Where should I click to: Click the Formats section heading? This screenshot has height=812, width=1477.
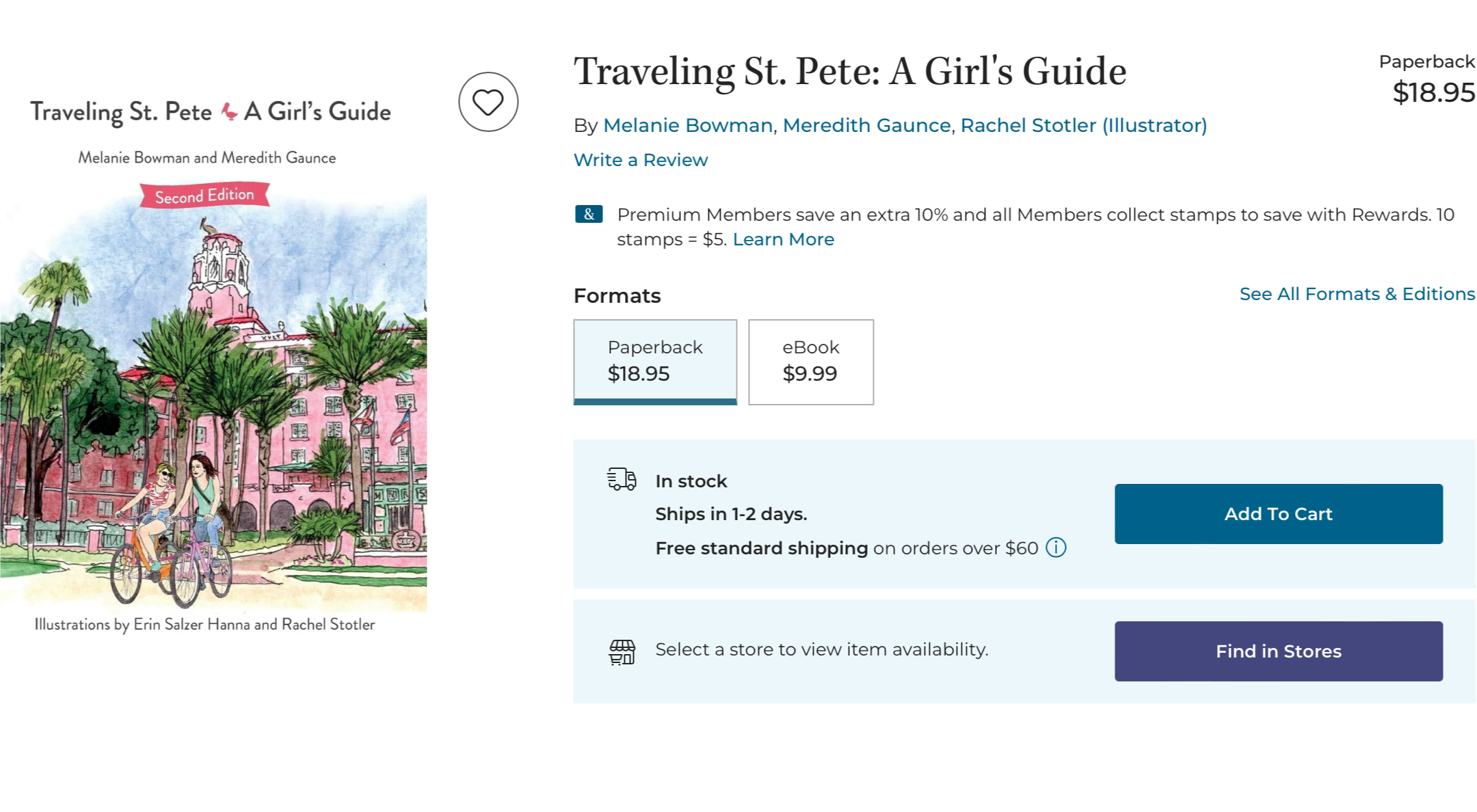pos(617,296)
